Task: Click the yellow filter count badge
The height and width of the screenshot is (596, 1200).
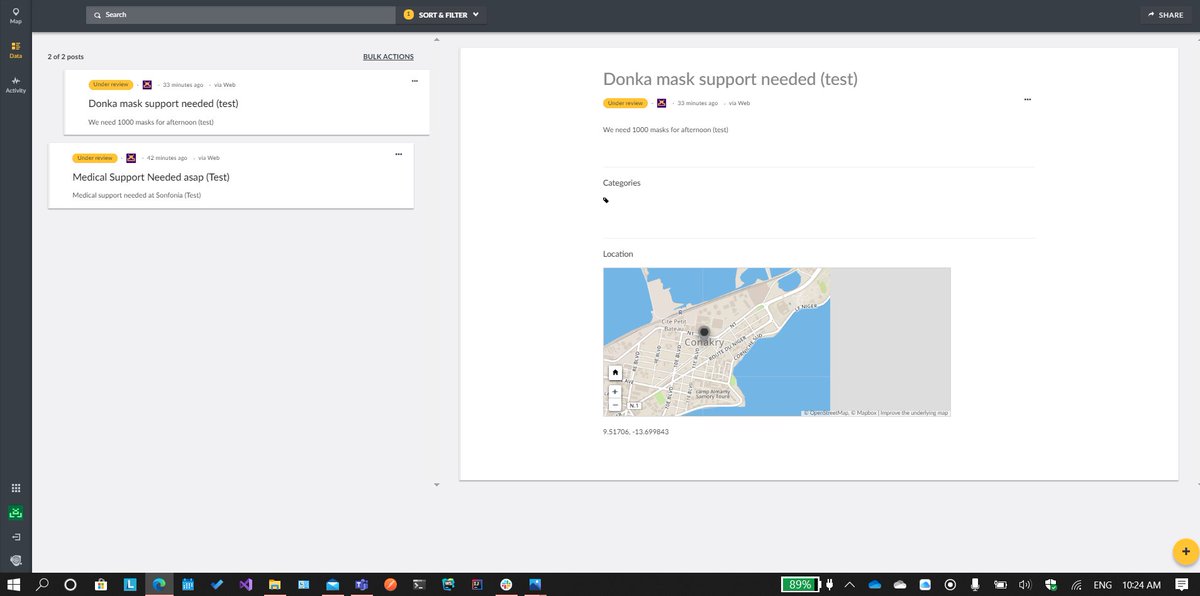Action: pos(408,15)
